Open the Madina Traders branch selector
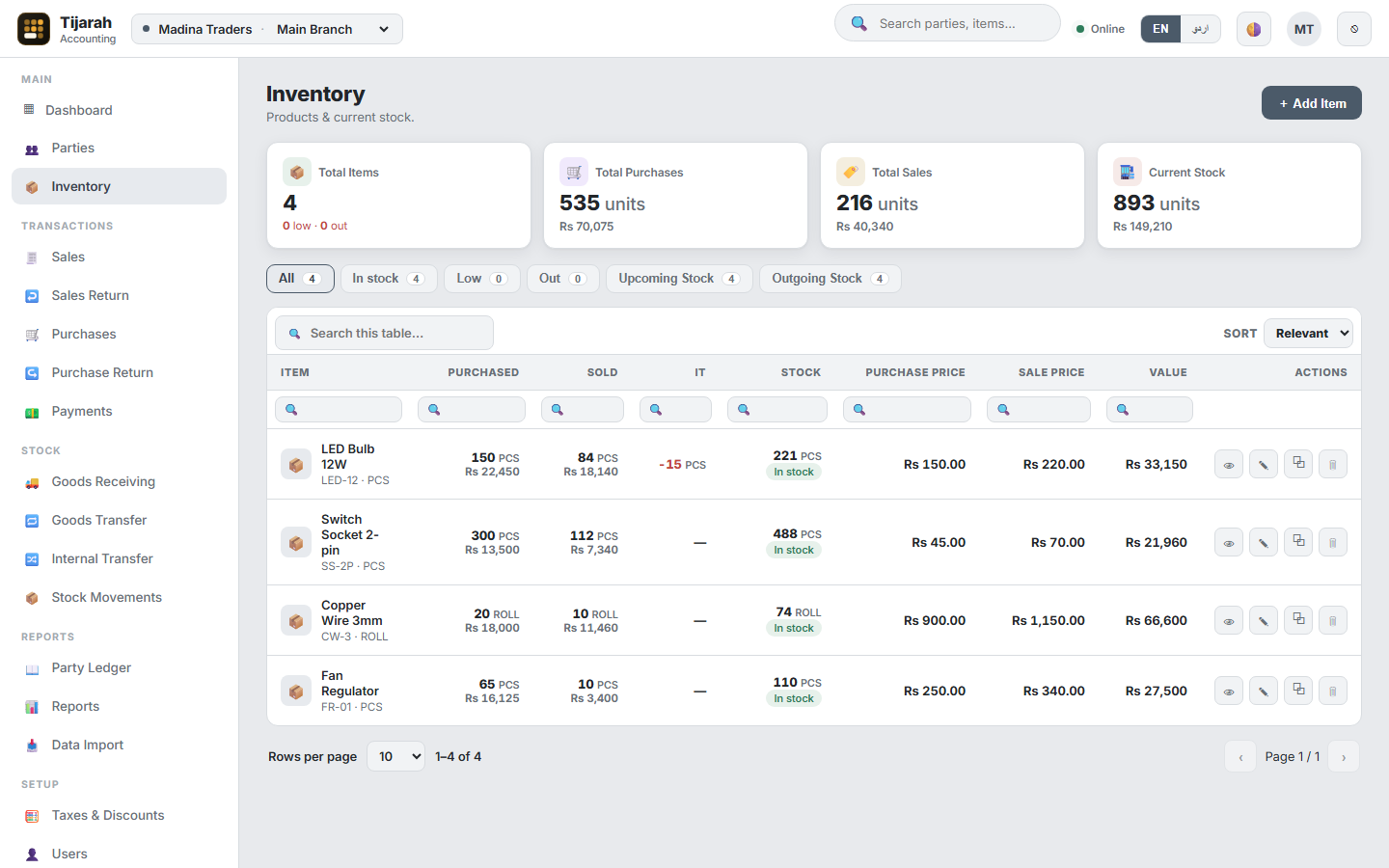1389x868 pixels. click(267, 29)
